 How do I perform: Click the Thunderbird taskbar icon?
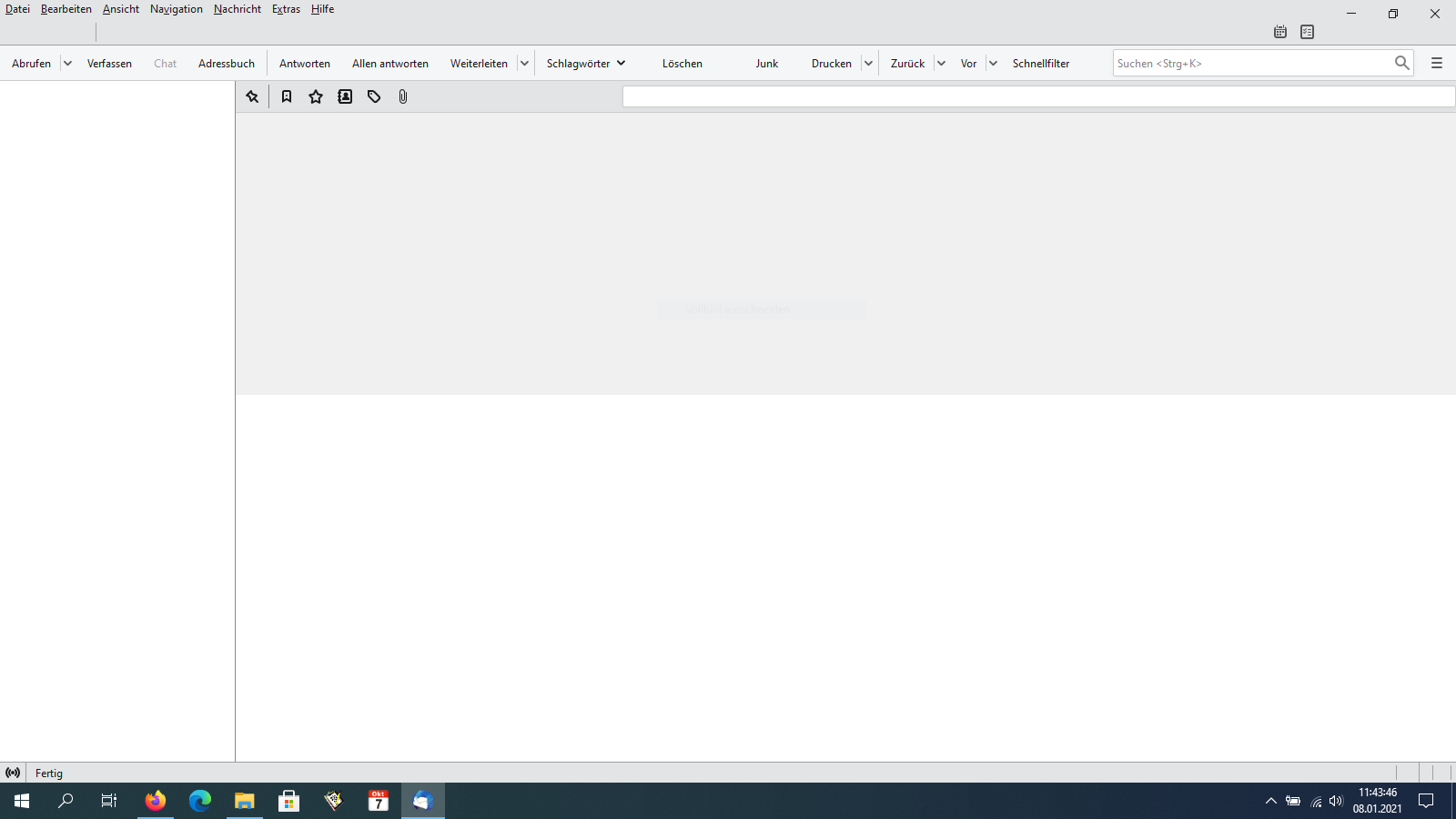coord(422,801)
